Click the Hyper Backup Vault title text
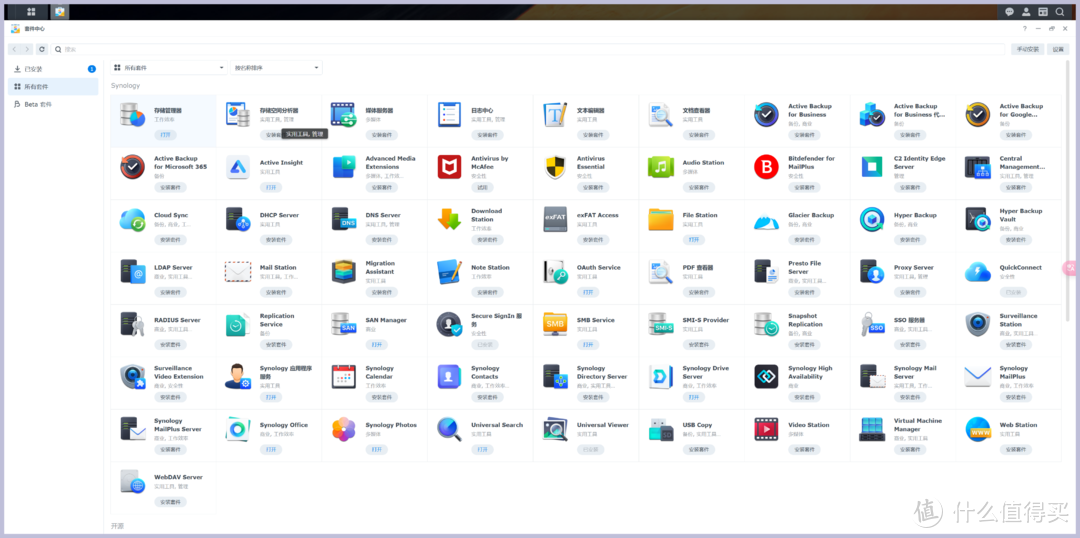1080x538 pixels. tap(1021, 215)
